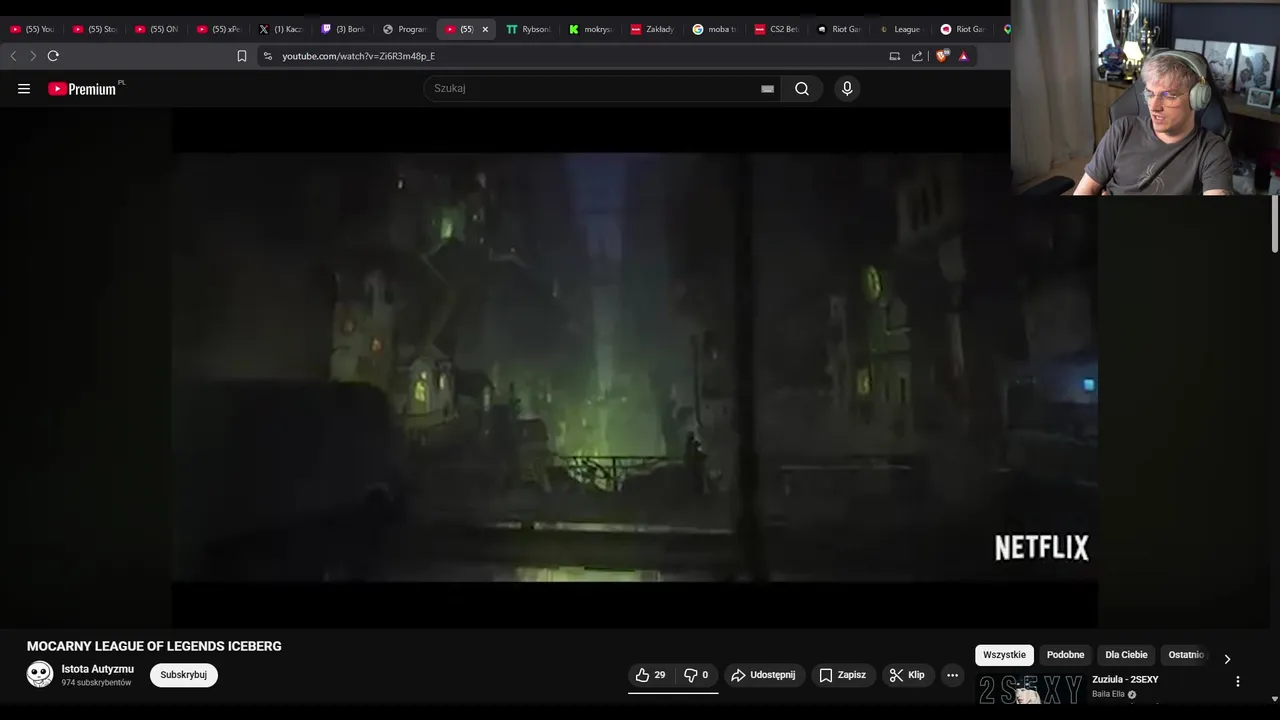Click the magnifying glass search button
The height and width of the screenshot is (720, 1280).
(802, 88)
